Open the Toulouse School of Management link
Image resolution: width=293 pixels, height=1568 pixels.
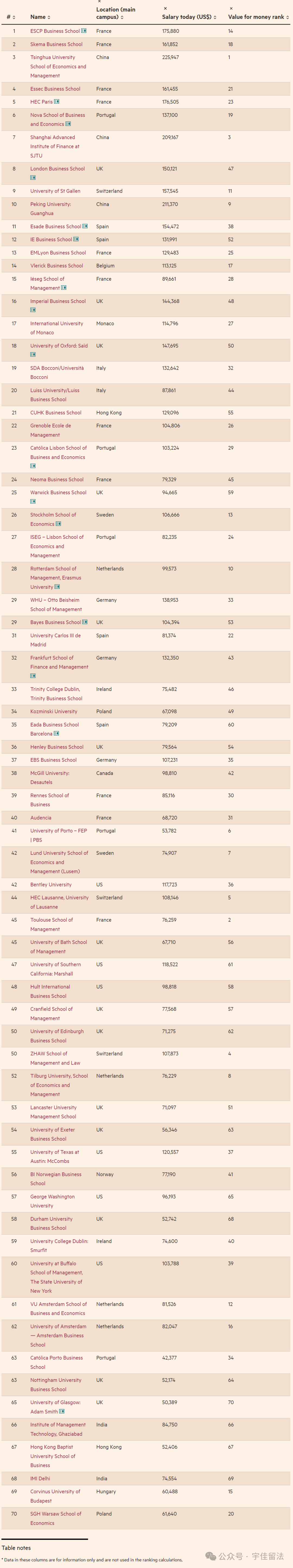[52, 925]
